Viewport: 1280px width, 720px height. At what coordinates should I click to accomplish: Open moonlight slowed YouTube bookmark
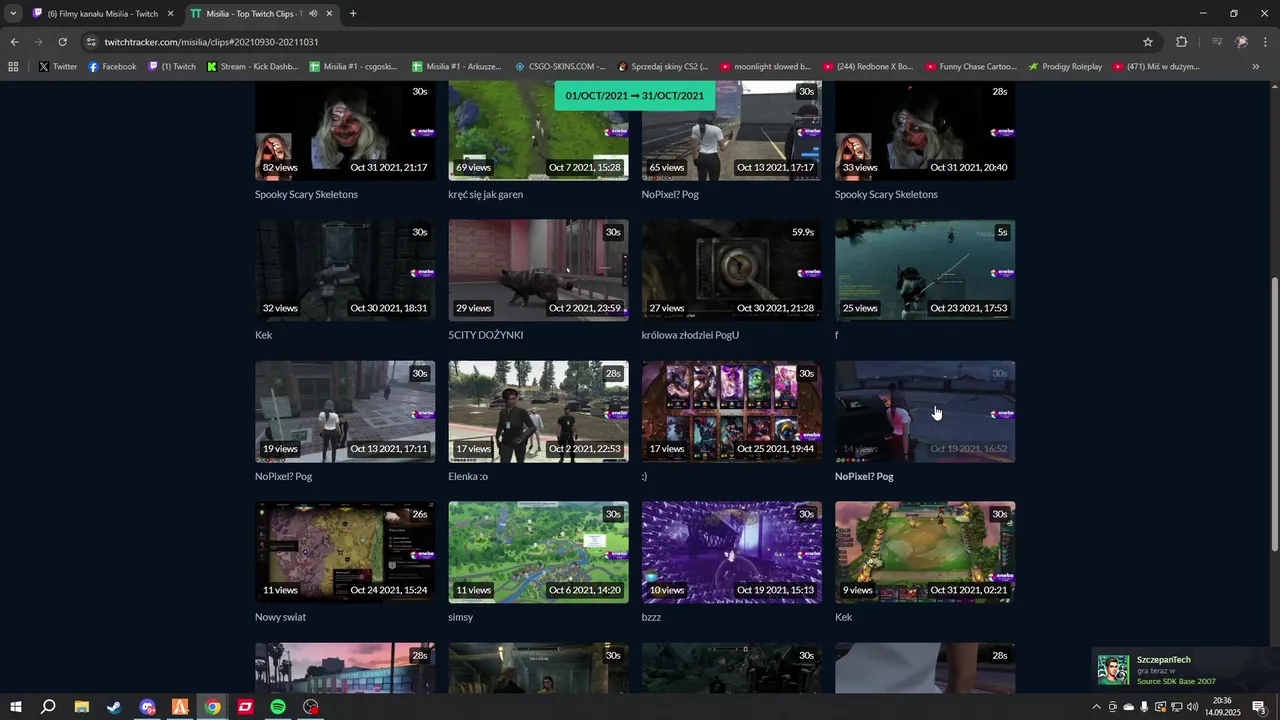(x=765, y=67)
